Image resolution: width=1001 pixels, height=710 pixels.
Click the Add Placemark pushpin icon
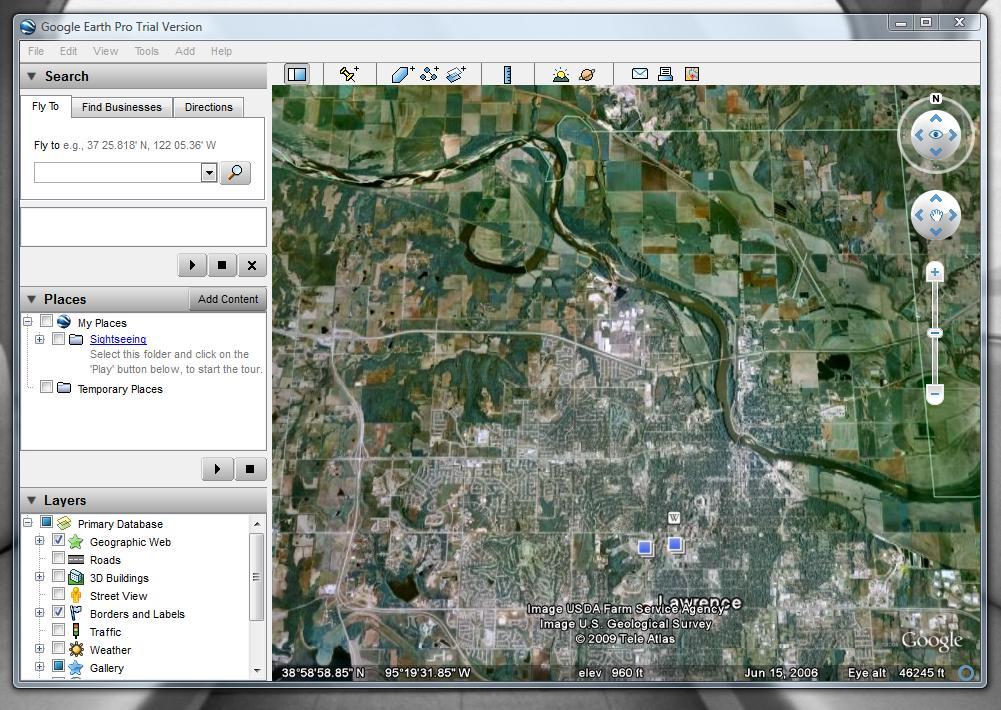(x=349, y=74)
